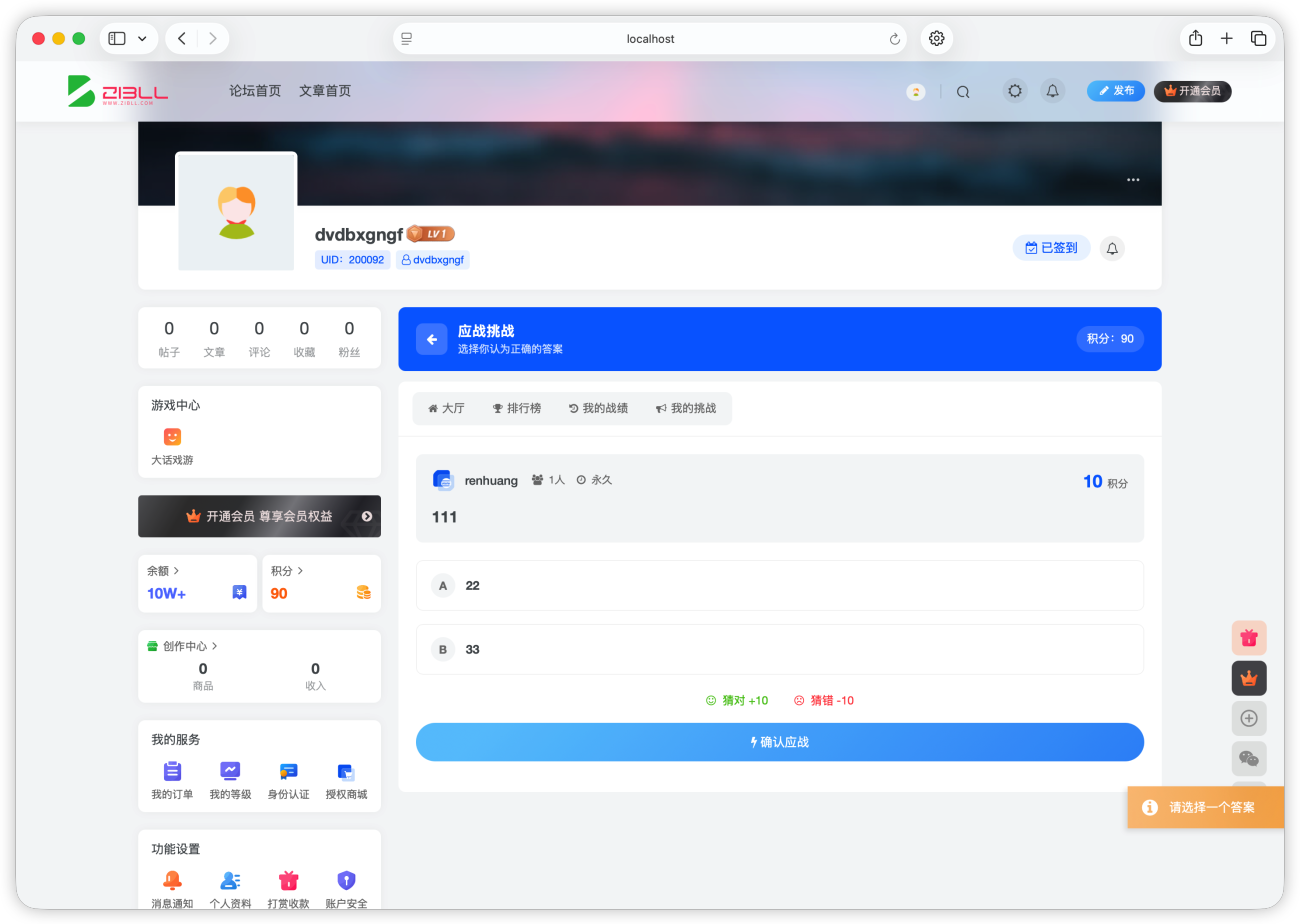Click the 开通会员 尊享会员权益 banner
The image size is (1300, 924).
(259, 516)
